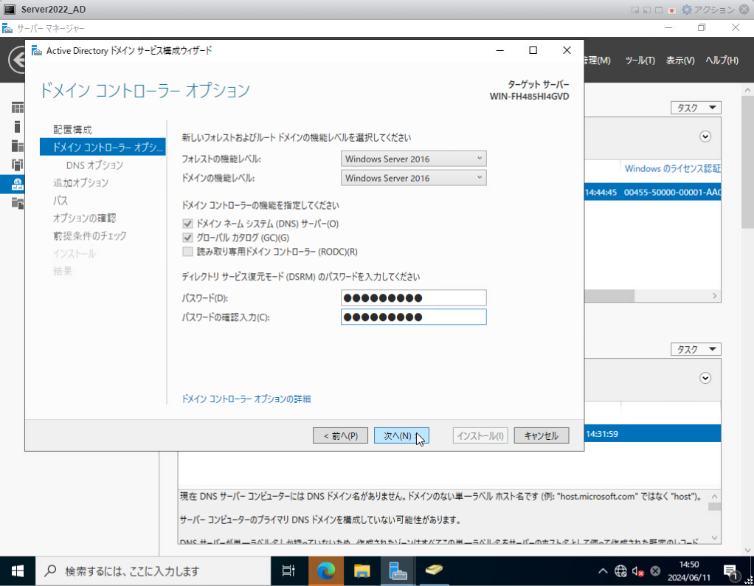Open ドメイン コントローラー オプションの詳細 link

tap(246, 399)
